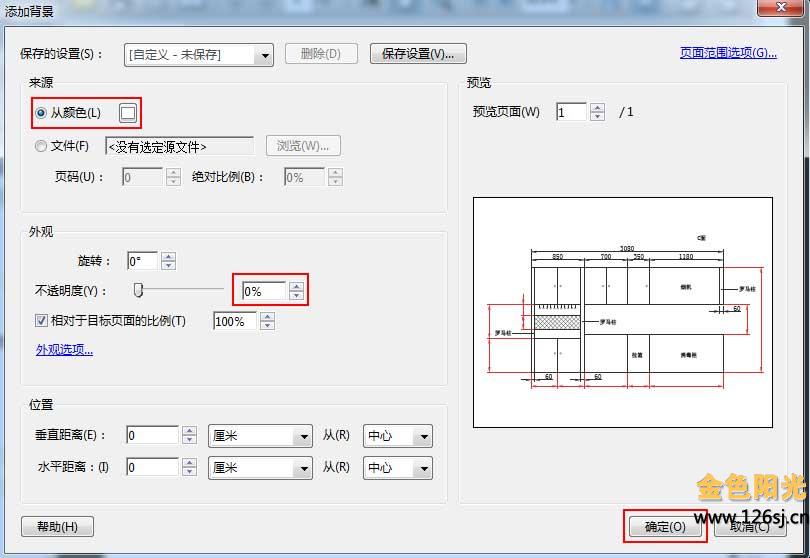Click the source file path field

[179, 147]
